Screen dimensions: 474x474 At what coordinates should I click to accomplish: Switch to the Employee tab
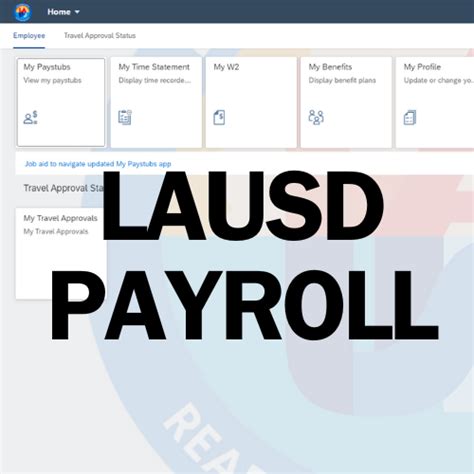29,36
